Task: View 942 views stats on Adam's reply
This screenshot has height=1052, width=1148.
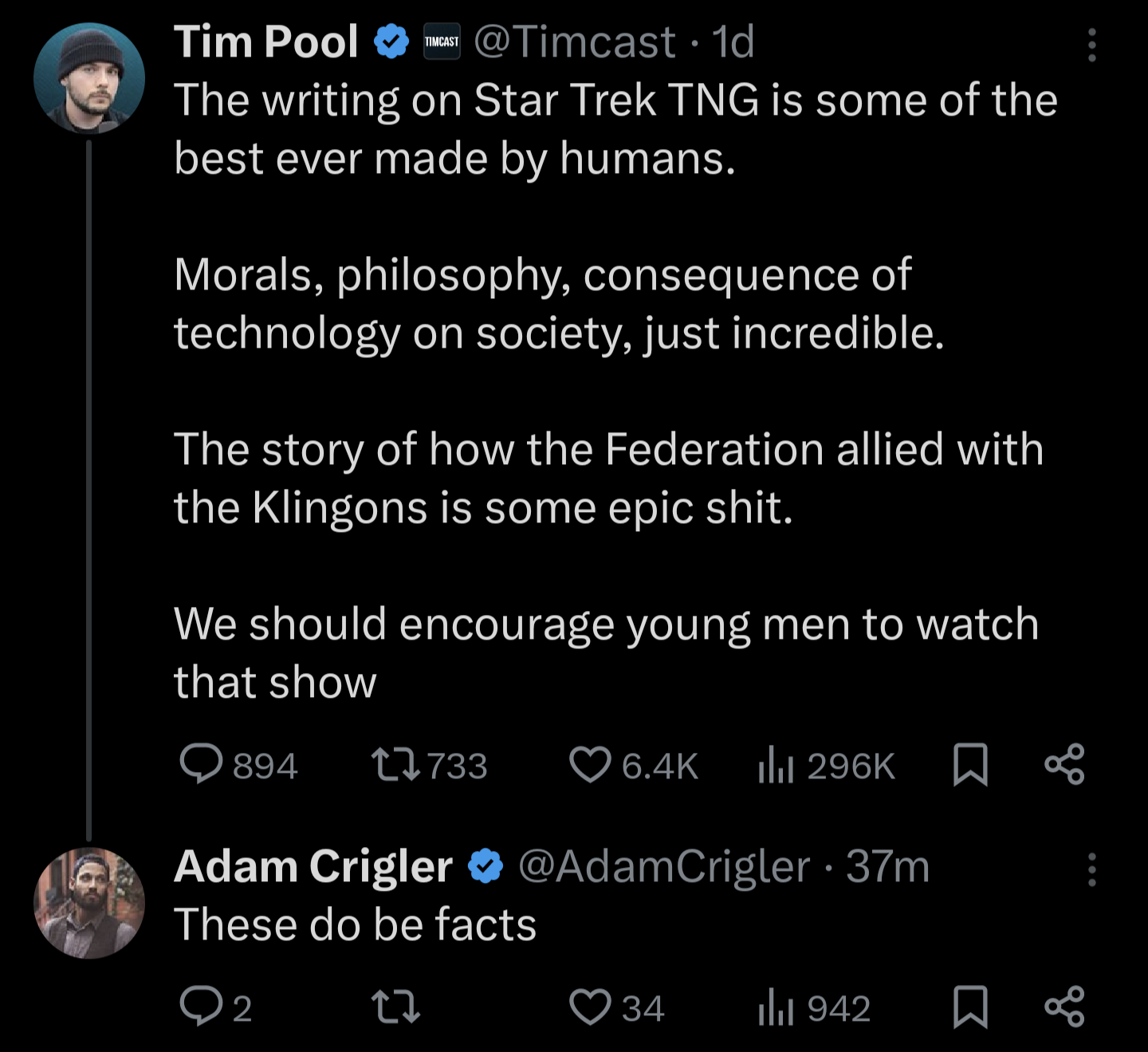Action: click(814, 1007)
